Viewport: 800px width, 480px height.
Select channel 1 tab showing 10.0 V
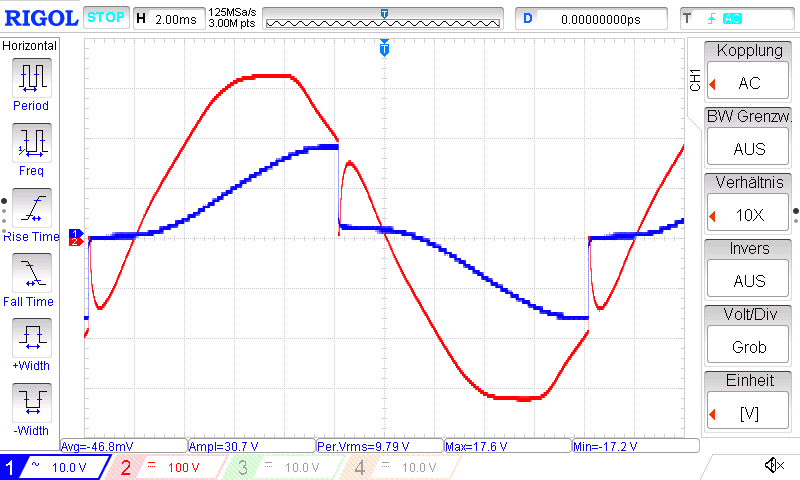point(54,467)
